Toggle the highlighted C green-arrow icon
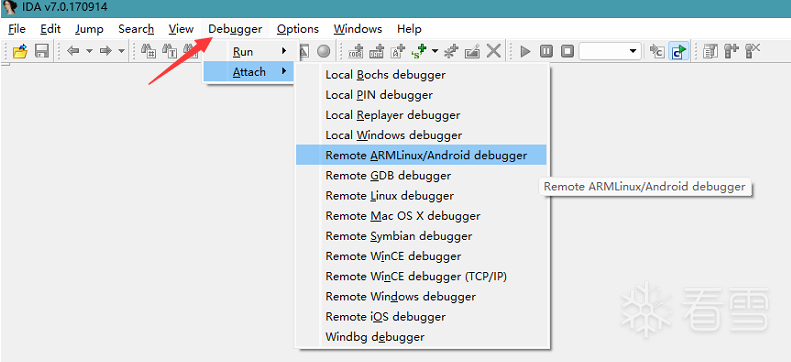This screenshot has height=362, width=791. click(x=679, y=51)
